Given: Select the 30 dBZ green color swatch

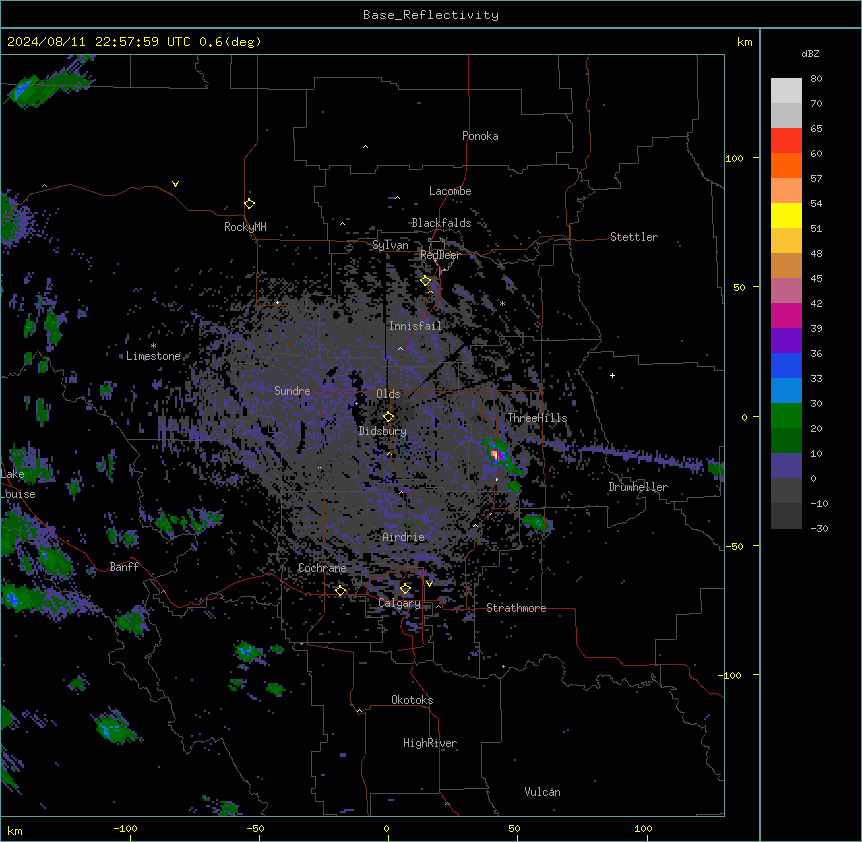Looking at the screenshot, I should tap(786, 416).
